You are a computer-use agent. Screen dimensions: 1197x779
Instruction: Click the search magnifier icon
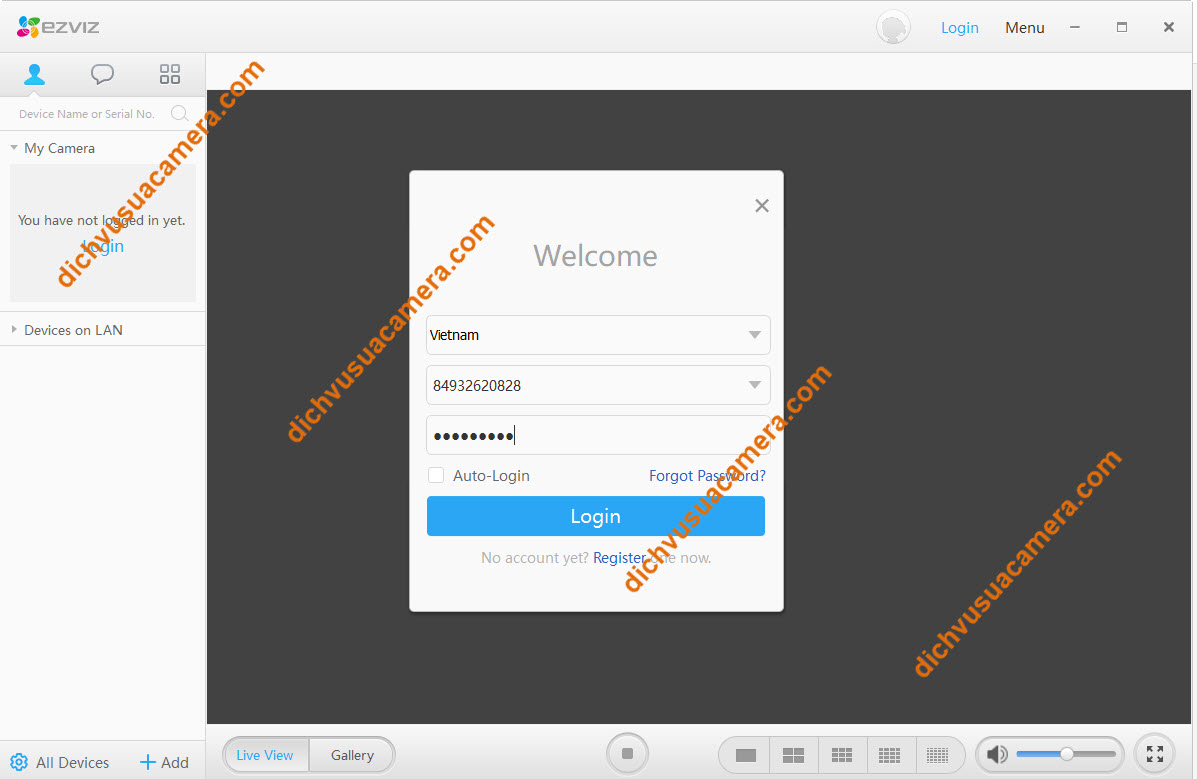tap(179, 113)
